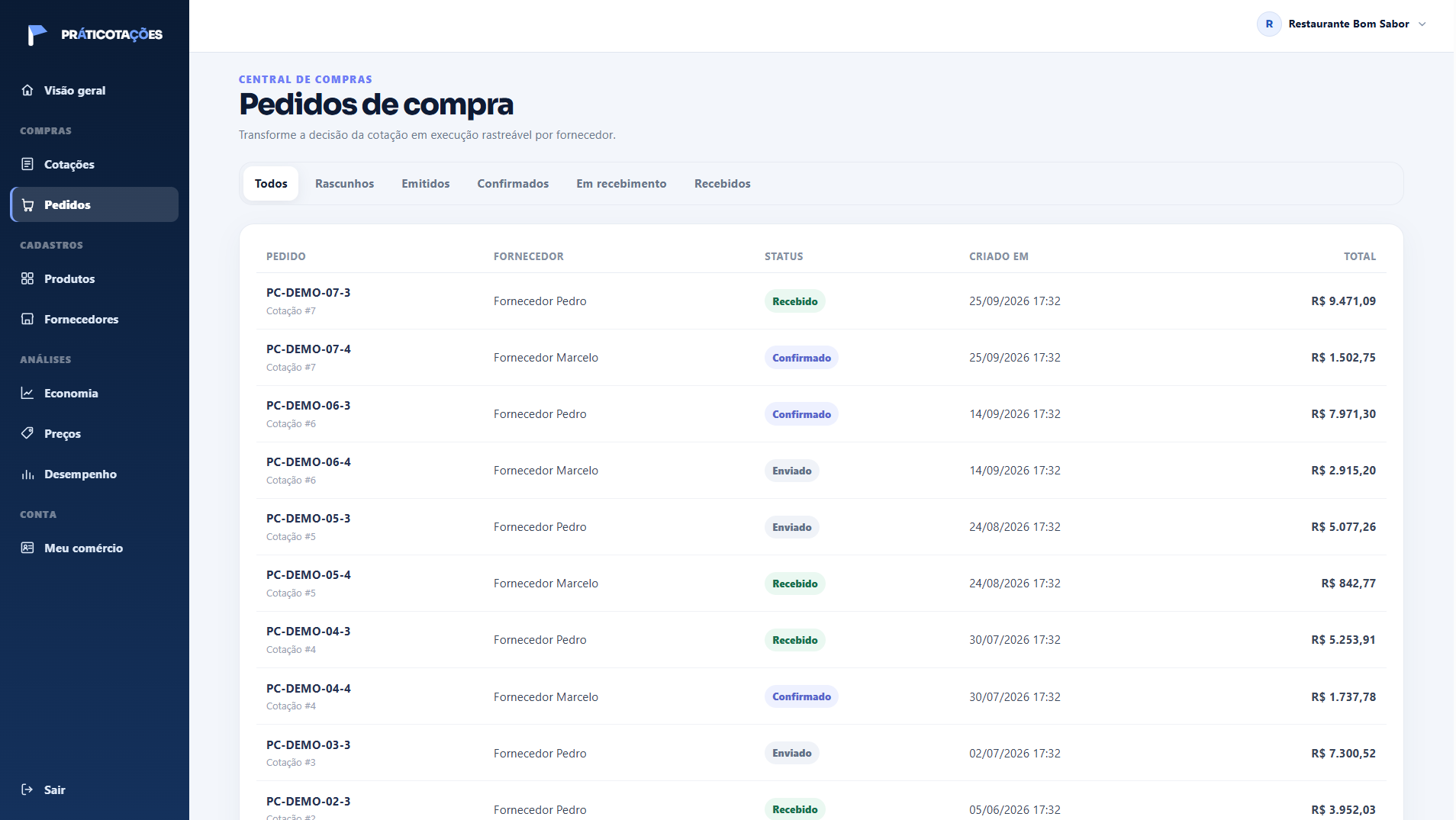Open Economia analysis page

[95, 393]
